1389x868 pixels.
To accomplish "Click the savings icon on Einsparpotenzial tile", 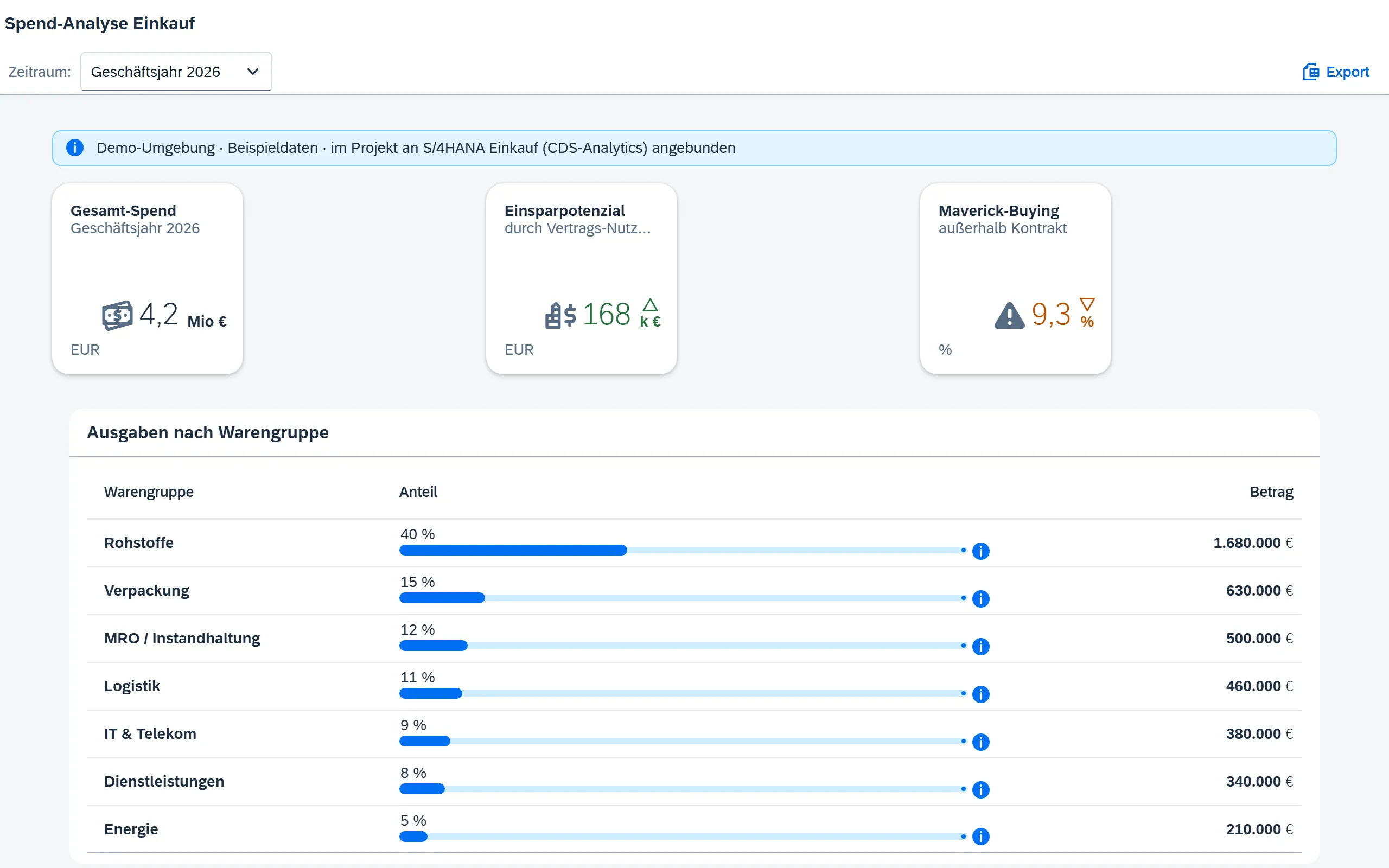I will pyautogui.click(x=560, y=315).
